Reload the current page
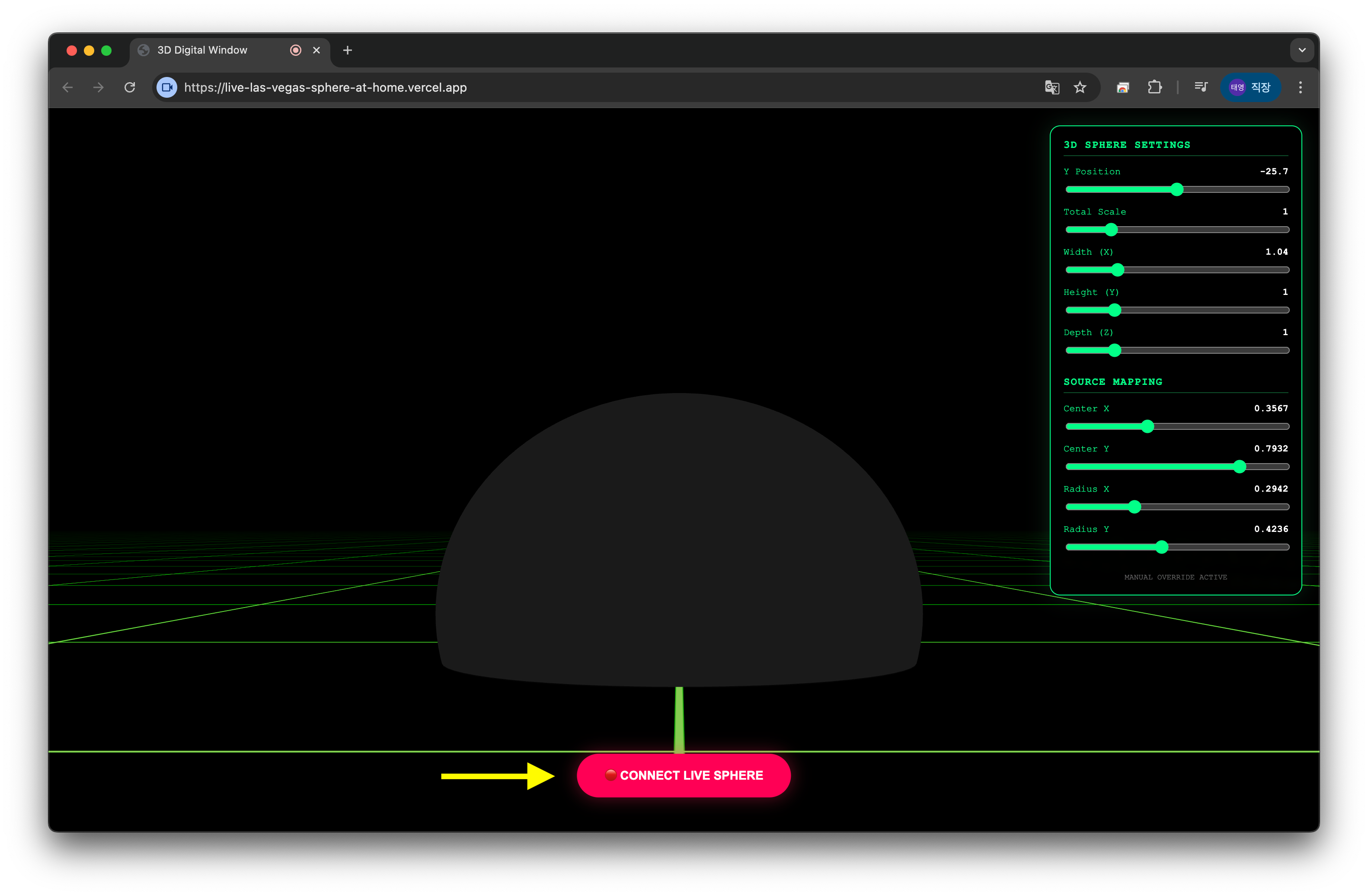This screenshot has height=896, width=1368. [130, 87]
